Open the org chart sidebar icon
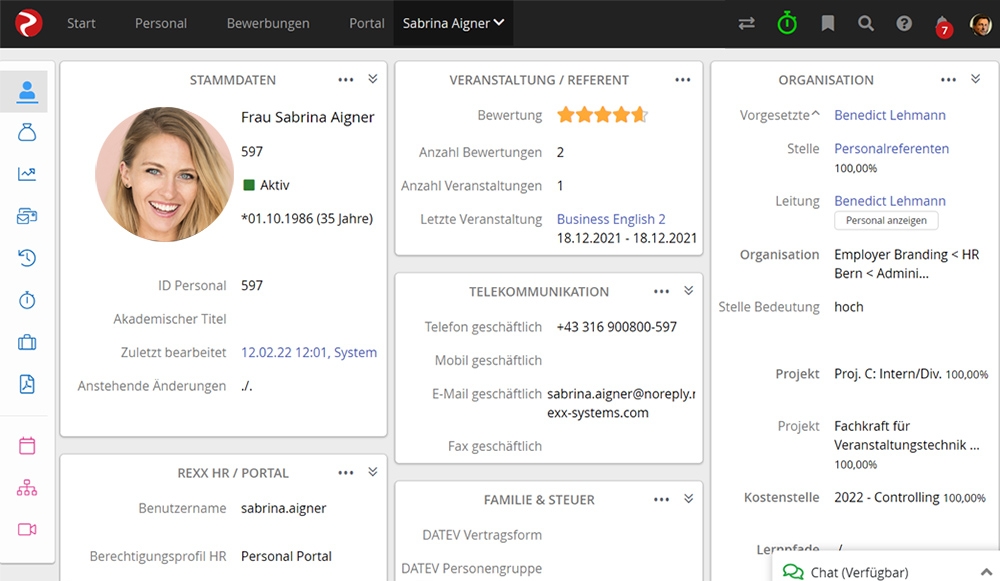Screen dimensions: 1000x581 (27, 488)
